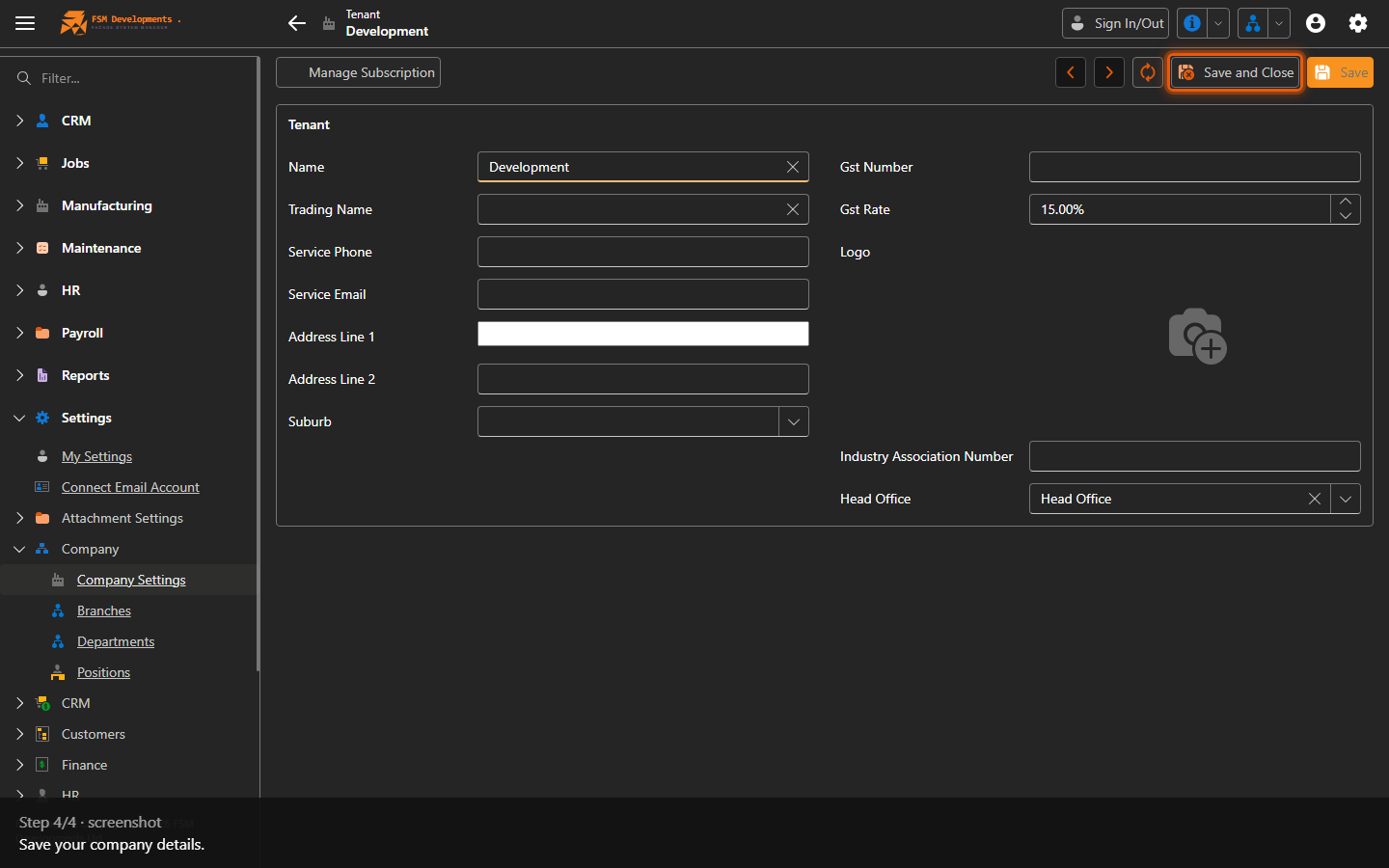Image resolution: width=1389 pixels, height=868 pixels.
Task: Open My Settings link
Action: point(96,456)
